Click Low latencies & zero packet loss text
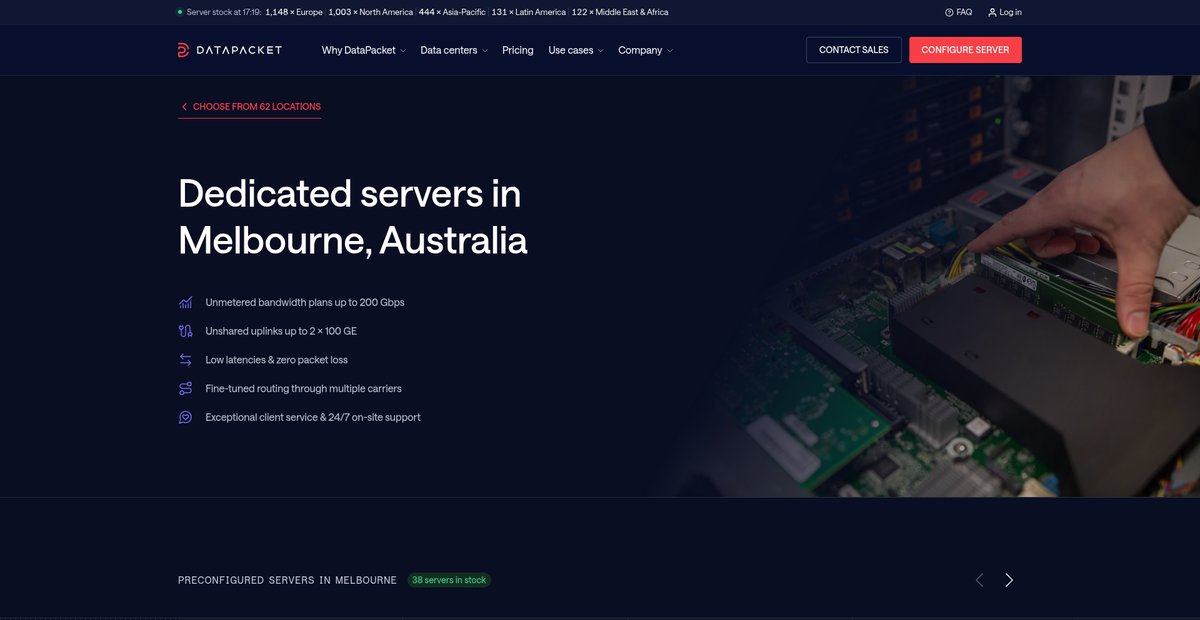The image size is (1200, 620). tap(277, 359)
